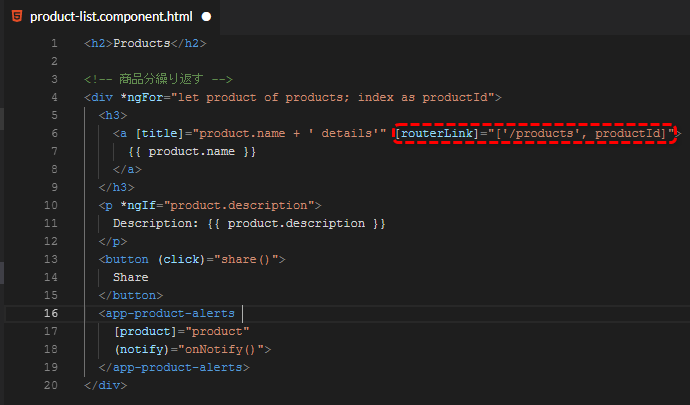Viewport: 690px width, 405px height.
Task: Click line number 10 in gutter
Action: point(51,206)
